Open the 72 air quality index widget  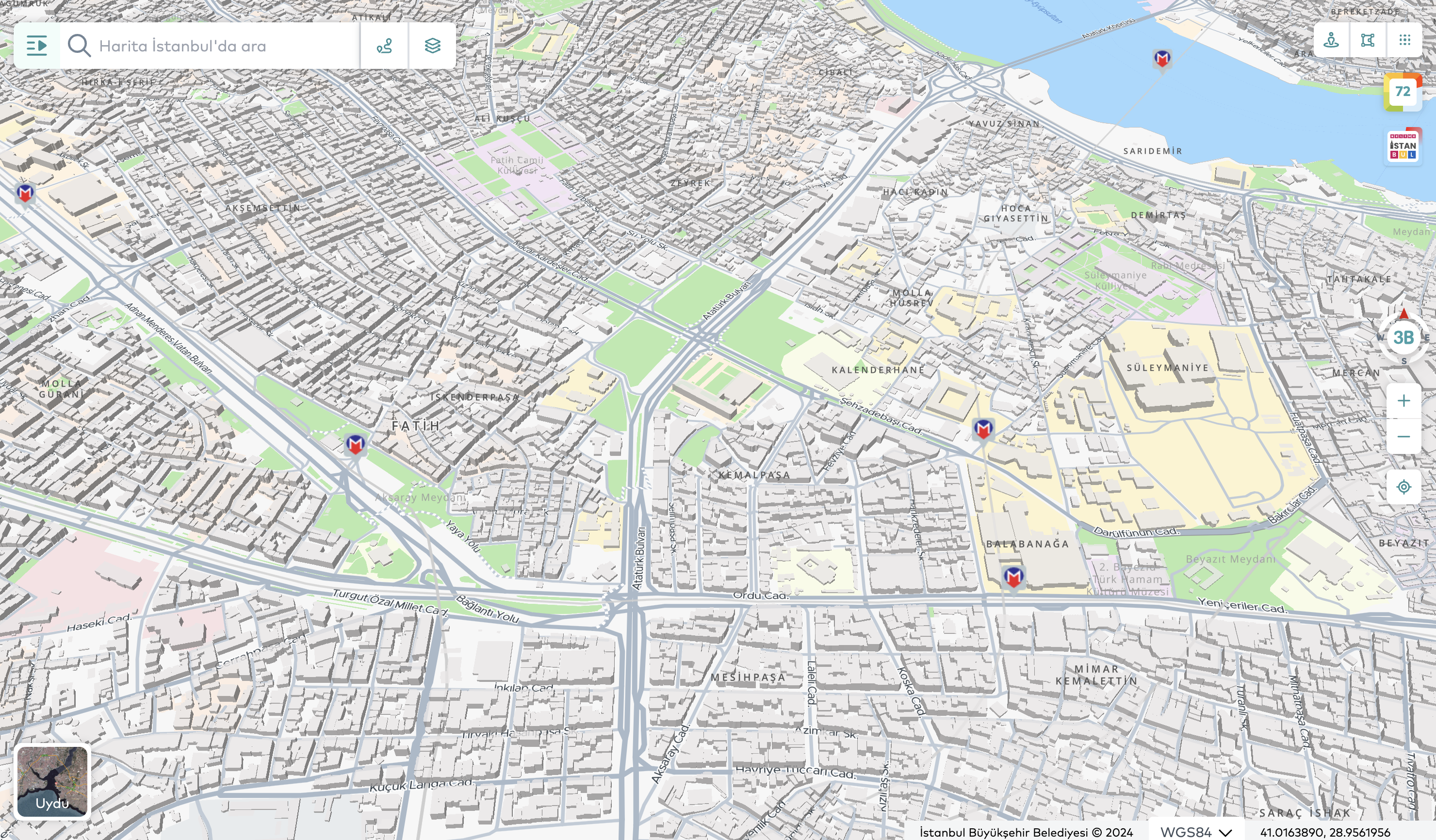point(1403,92)
